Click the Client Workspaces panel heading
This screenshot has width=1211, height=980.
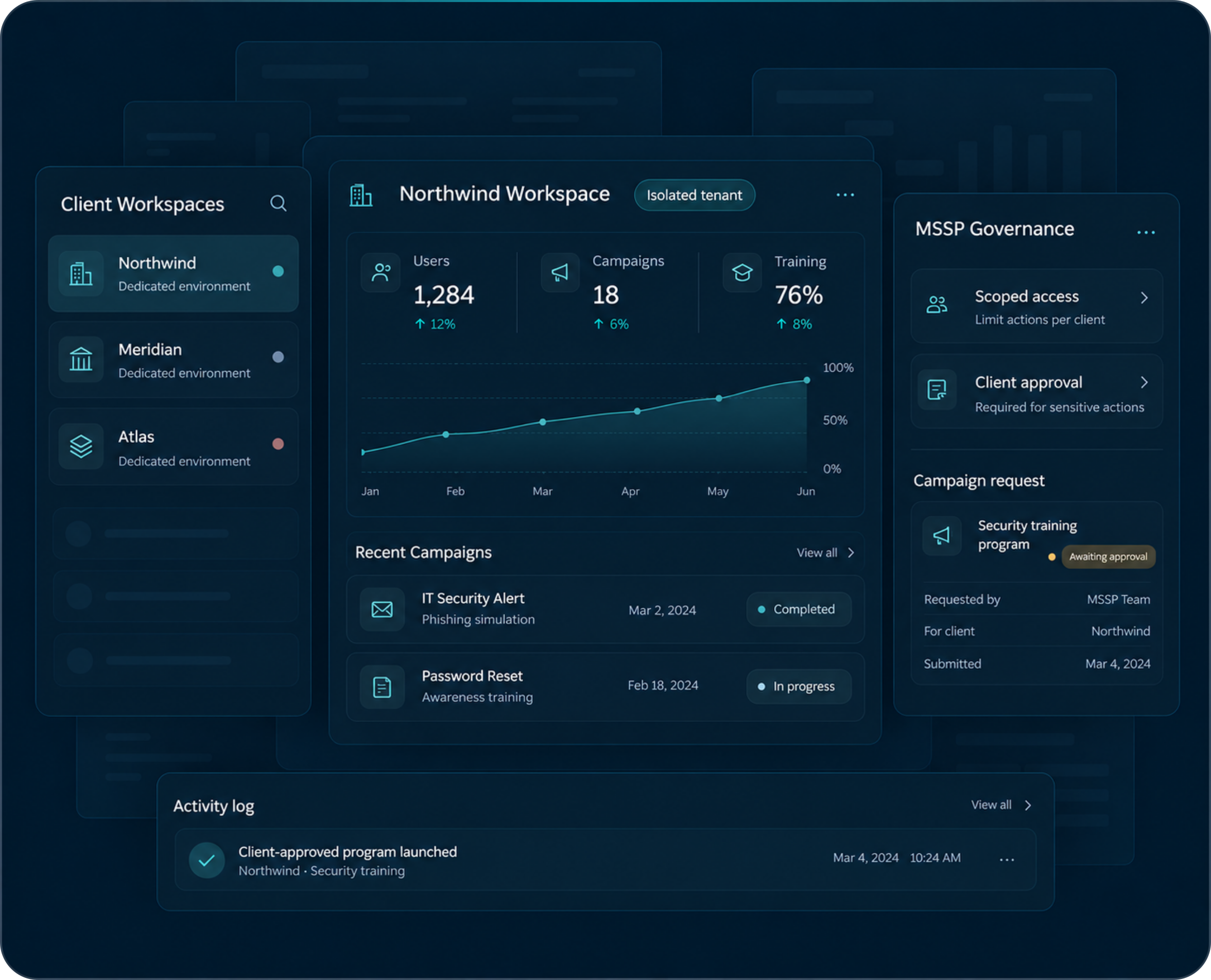click(142, 204)
